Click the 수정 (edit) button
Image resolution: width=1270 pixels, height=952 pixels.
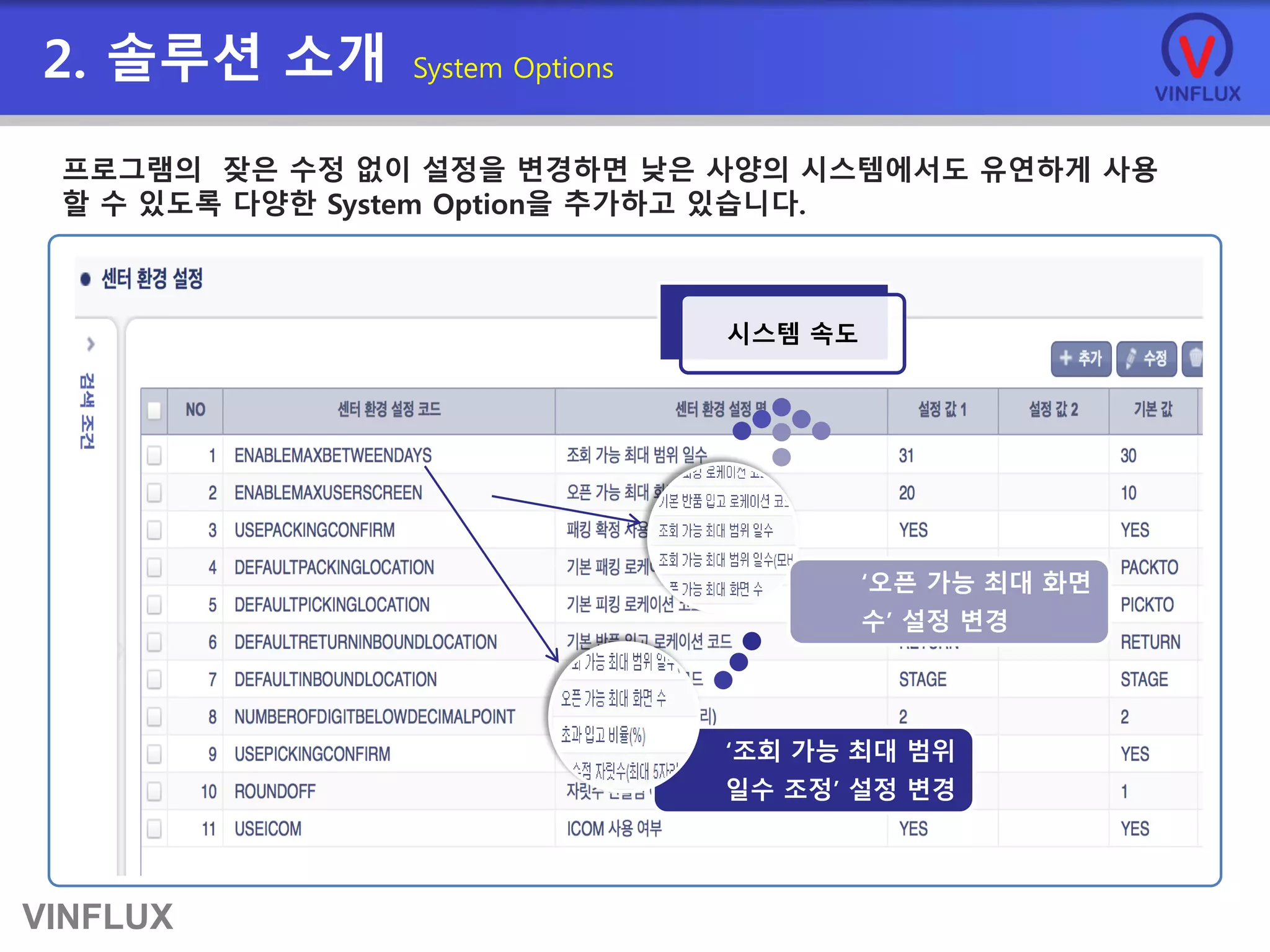tap(1146, 358)
